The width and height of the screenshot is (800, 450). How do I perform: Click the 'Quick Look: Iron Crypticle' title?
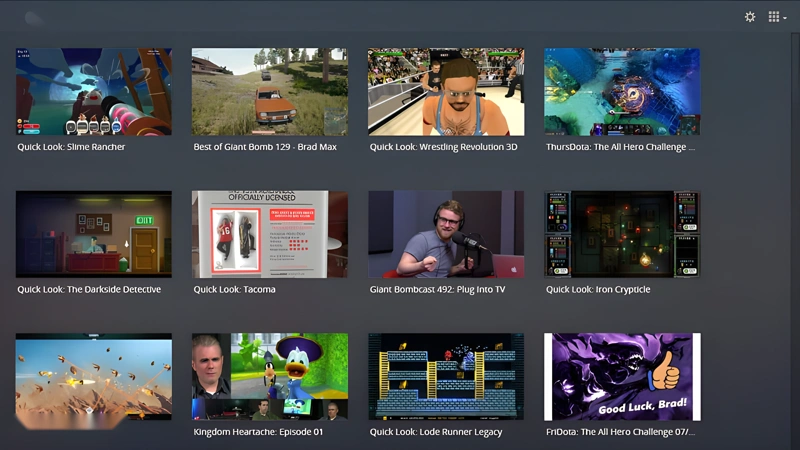598,289
